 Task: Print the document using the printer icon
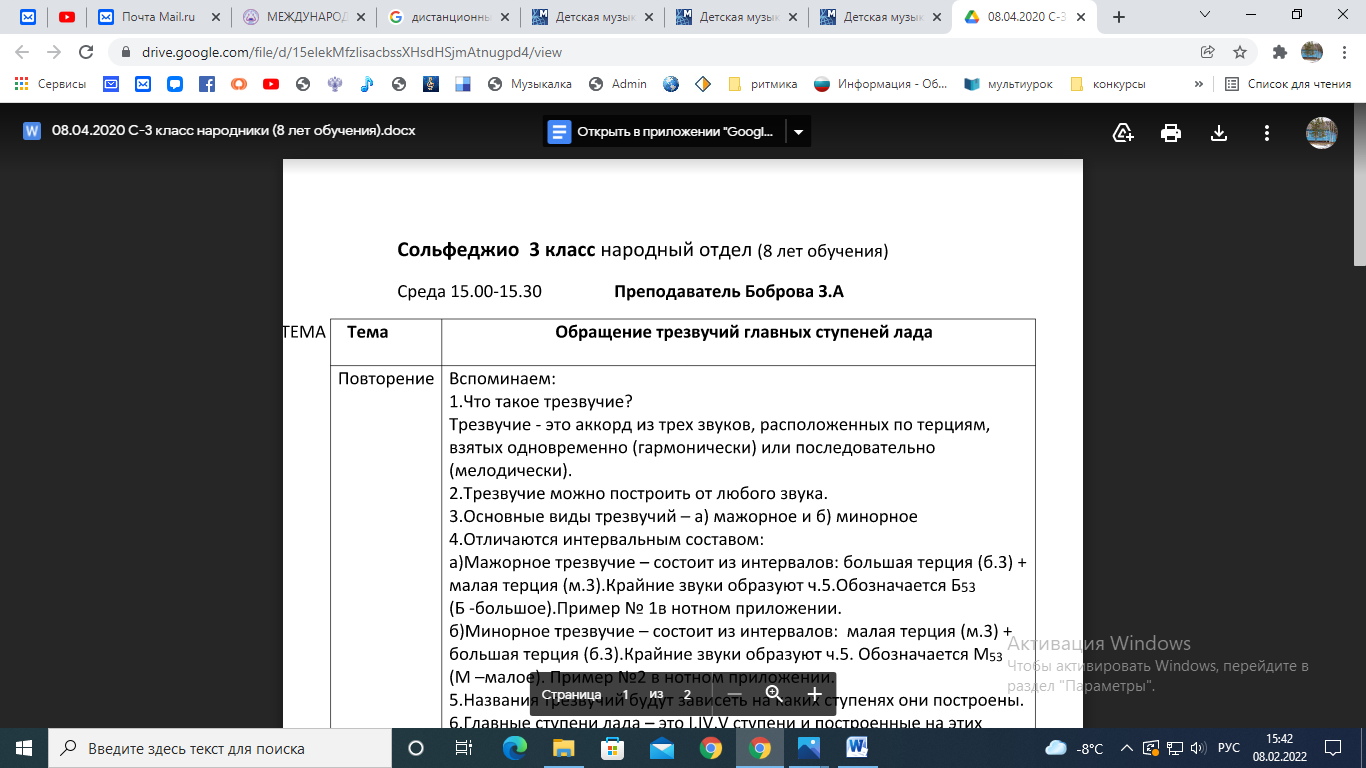point(1171,132)
